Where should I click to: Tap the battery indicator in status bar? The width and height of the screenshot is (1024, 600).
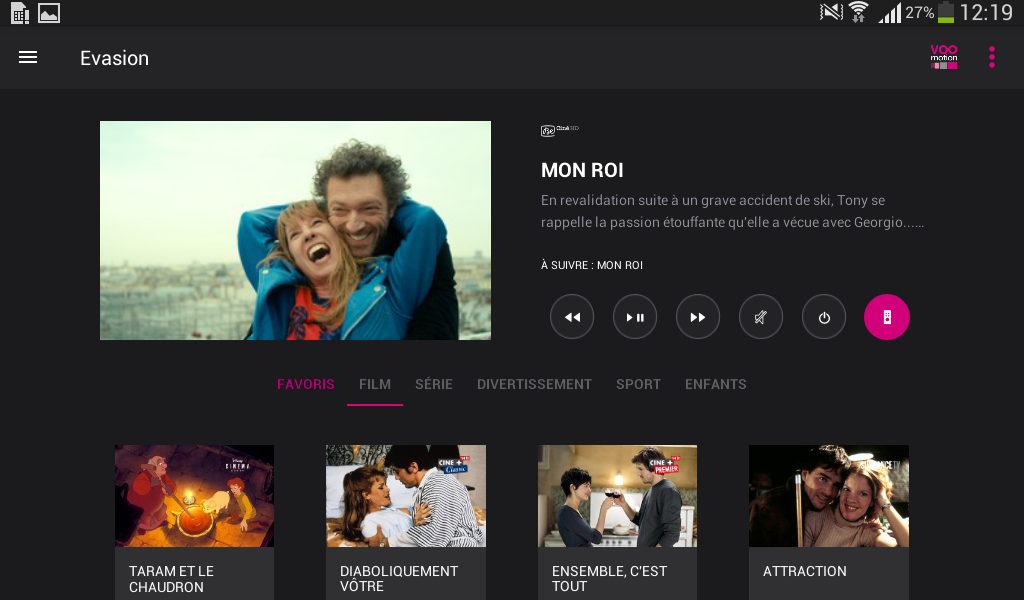pos(945,12)
